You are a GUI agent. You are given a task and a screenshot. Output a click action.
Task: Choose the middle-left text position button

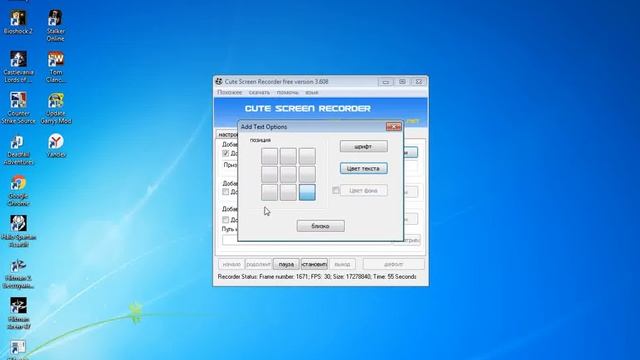(269, 174)
